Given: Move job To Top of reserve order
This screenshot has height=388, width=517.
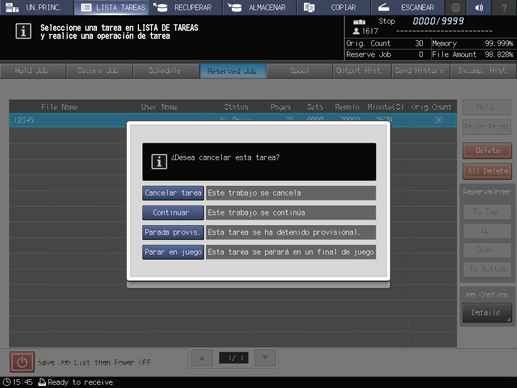Looking at the screenshot, I should (487, 211).
